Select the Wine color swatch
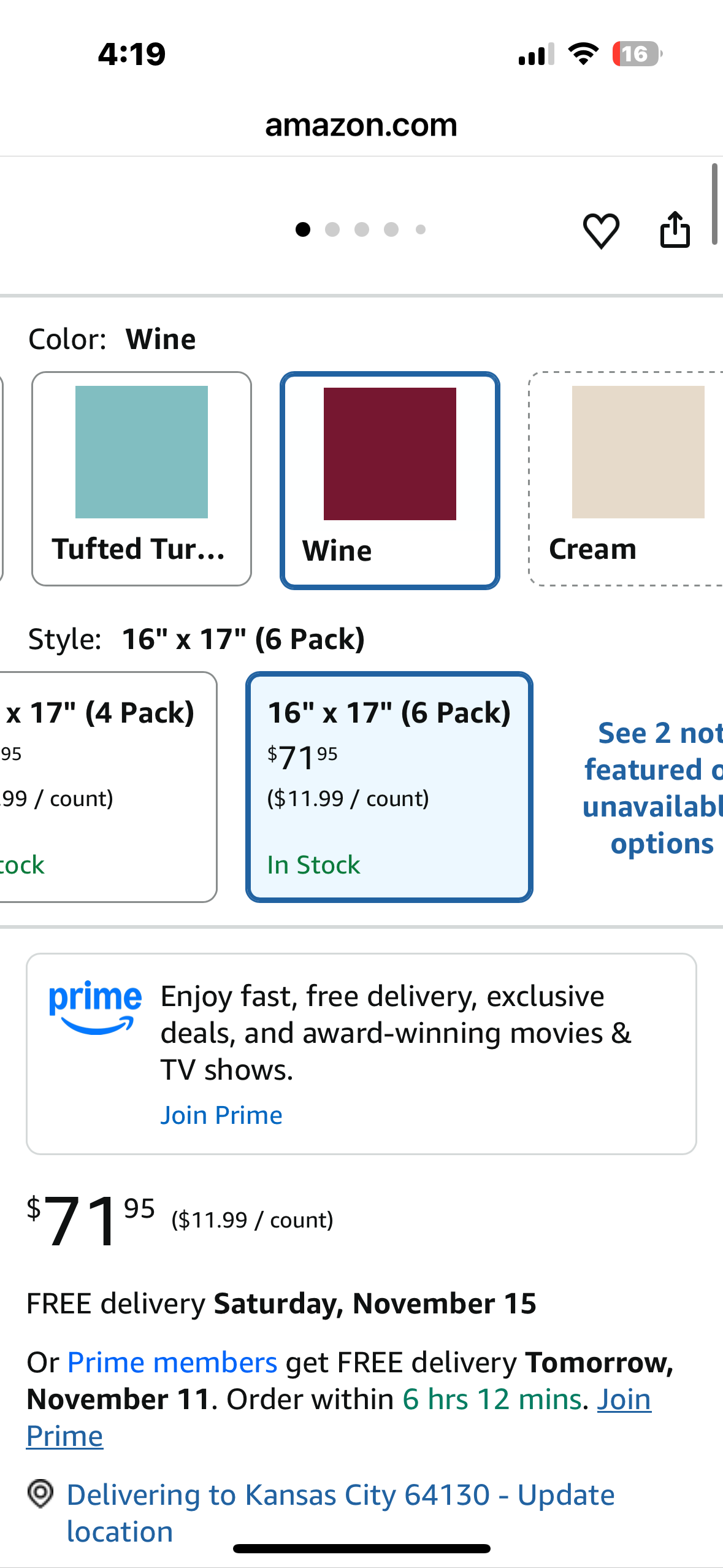Image resolution: width=723 pixels, height=1568 pixels. click(389, 452)
